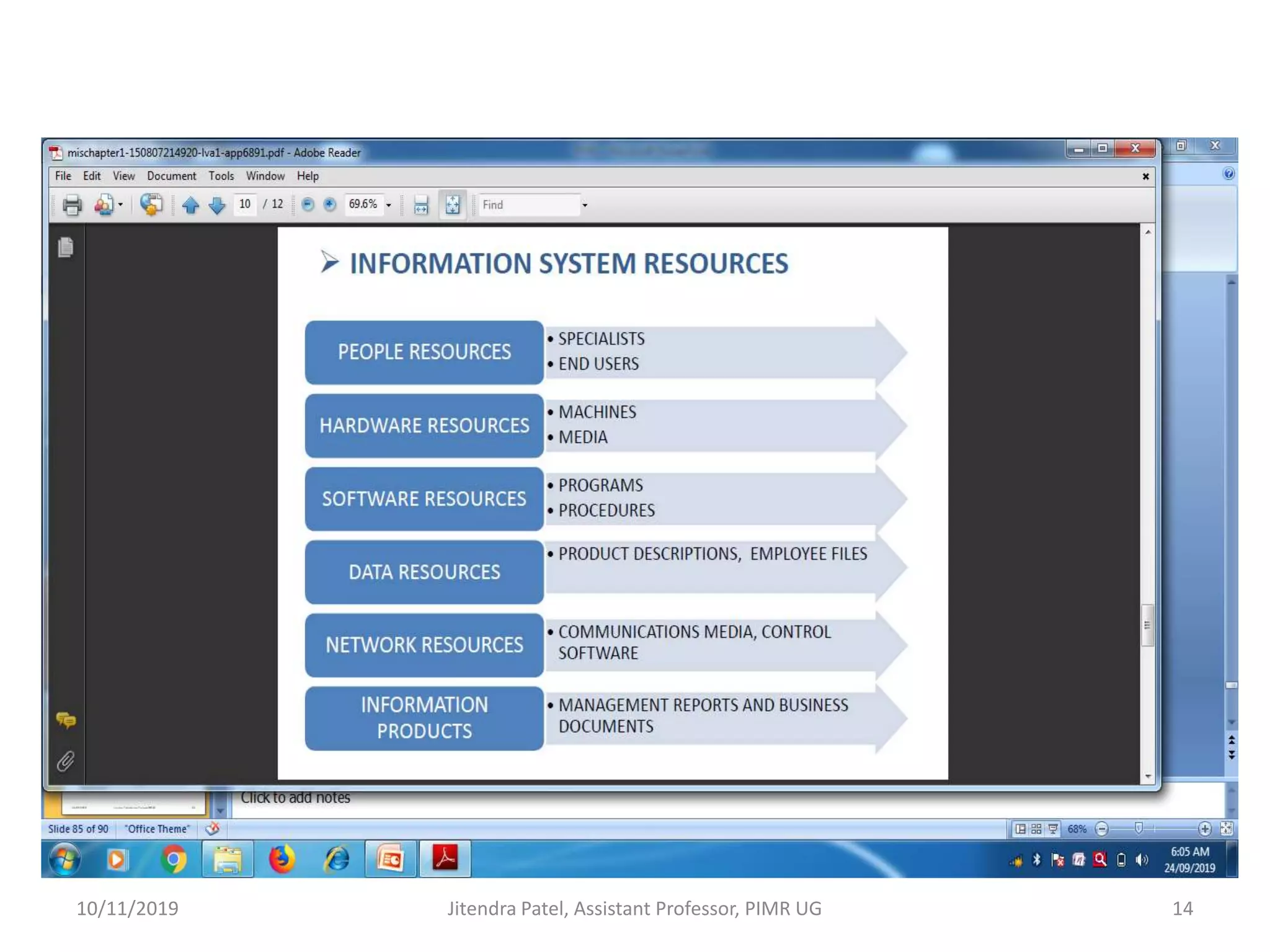1270x952 pixels.
Task: Switch to Adobe Reader taskbar button
Action: coord(445,860)
